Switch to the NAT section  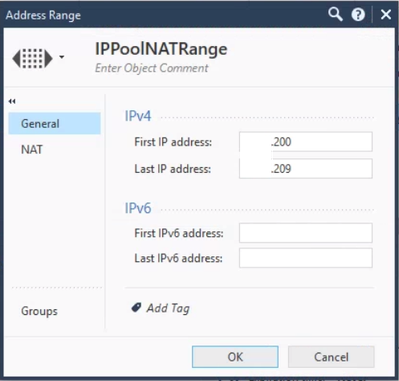tap(32, 149)
